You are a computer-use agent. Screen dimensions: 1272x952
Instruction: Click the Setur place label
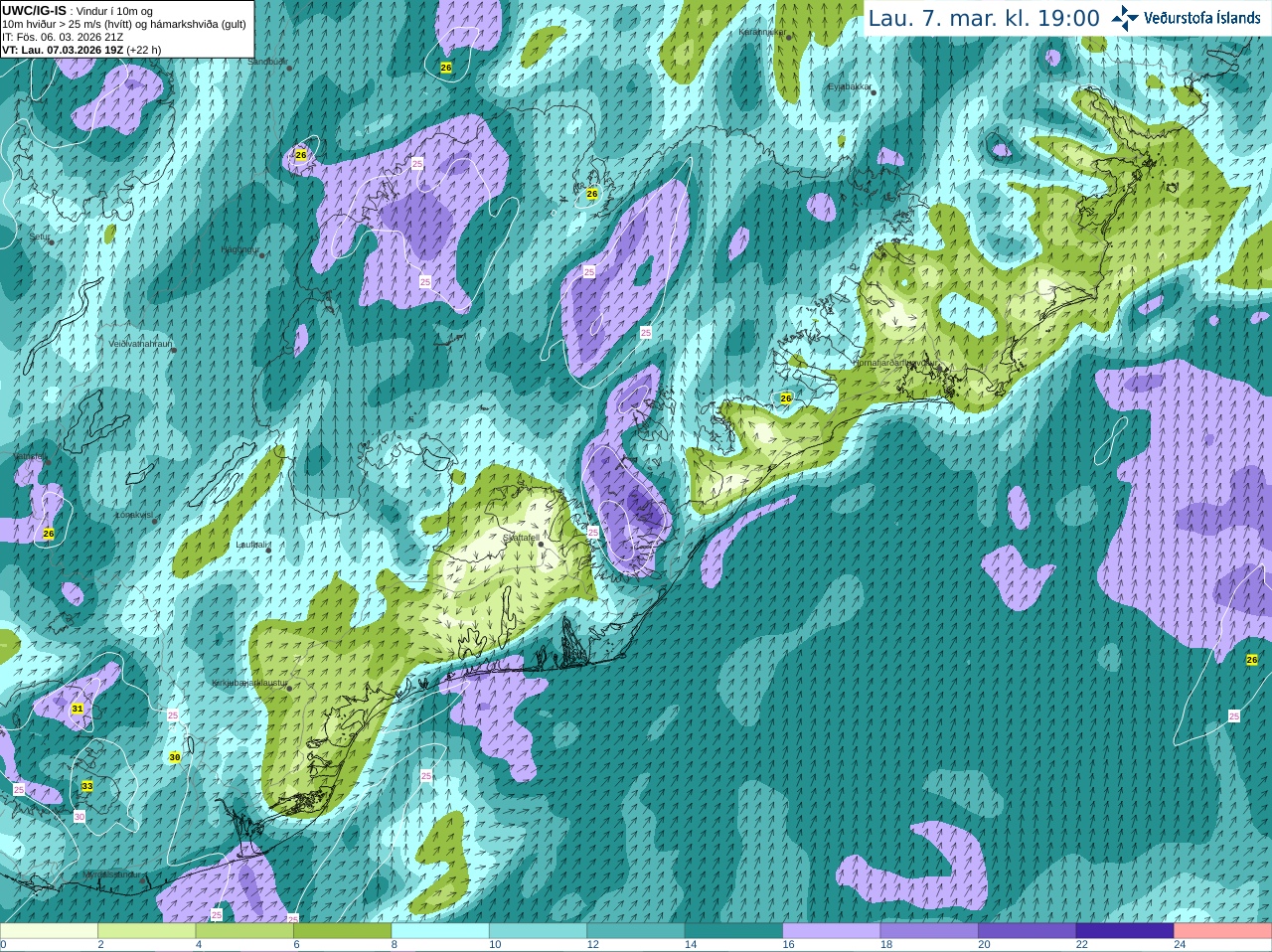[x=39, y=238]
